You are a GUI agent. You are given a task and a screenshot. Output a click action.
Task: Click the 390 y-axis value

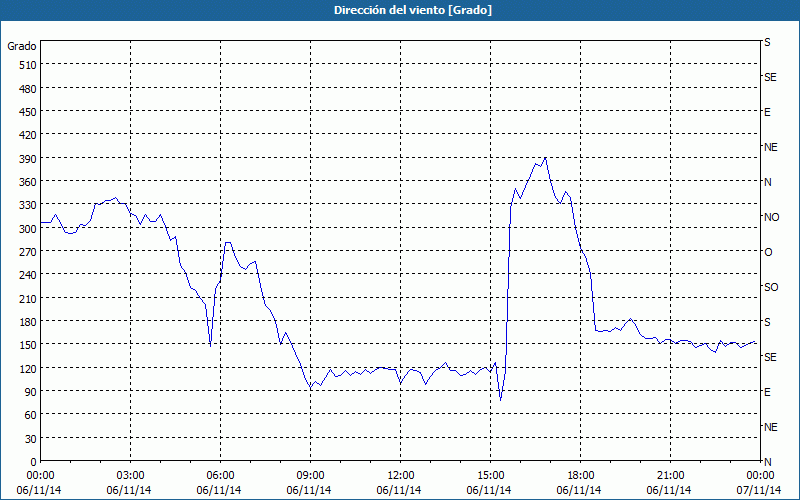29,159
